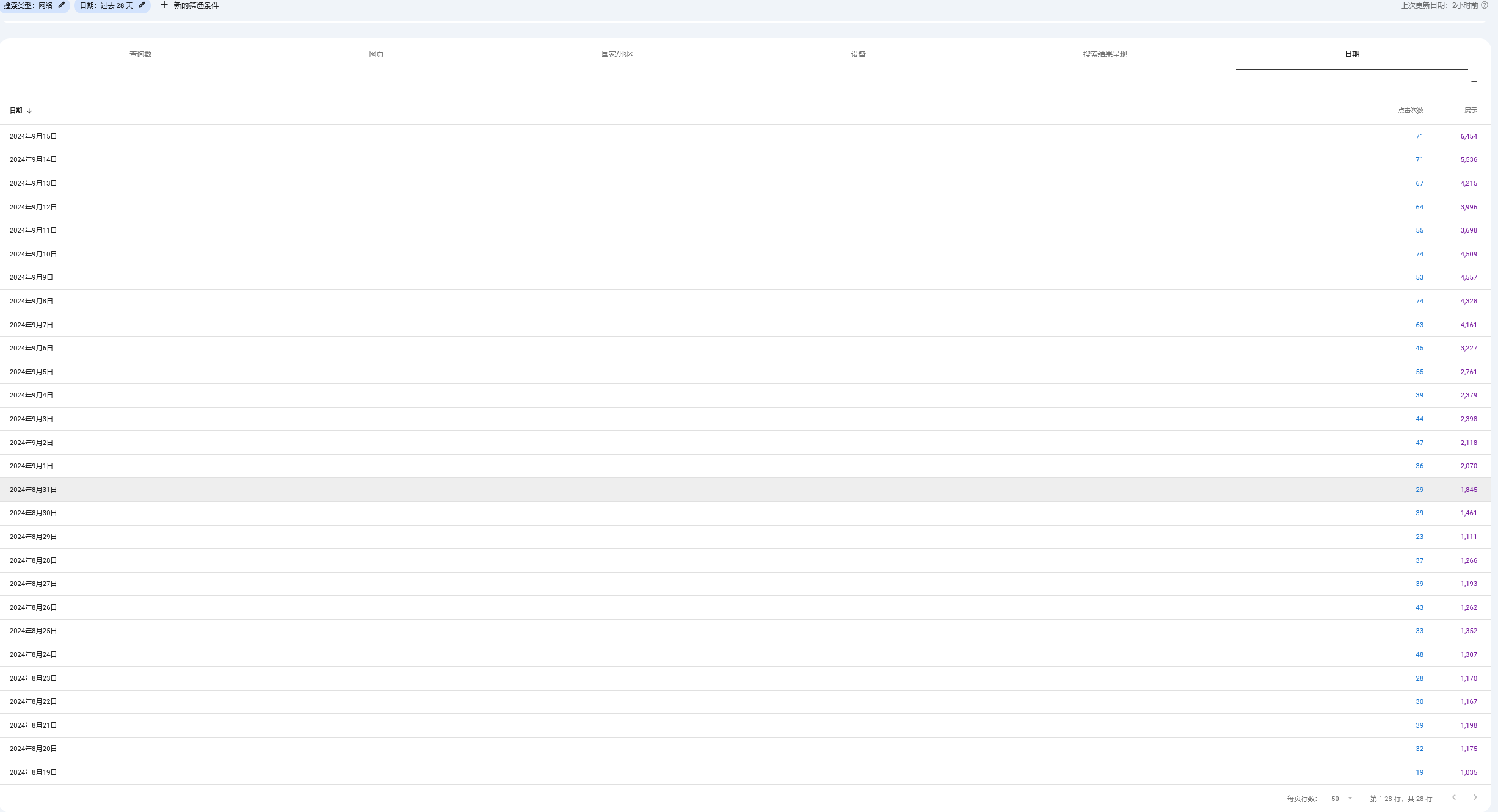Sort by 展示 column header
The height and width of the screenshot is (812, 1498).
click(1471, 111)
